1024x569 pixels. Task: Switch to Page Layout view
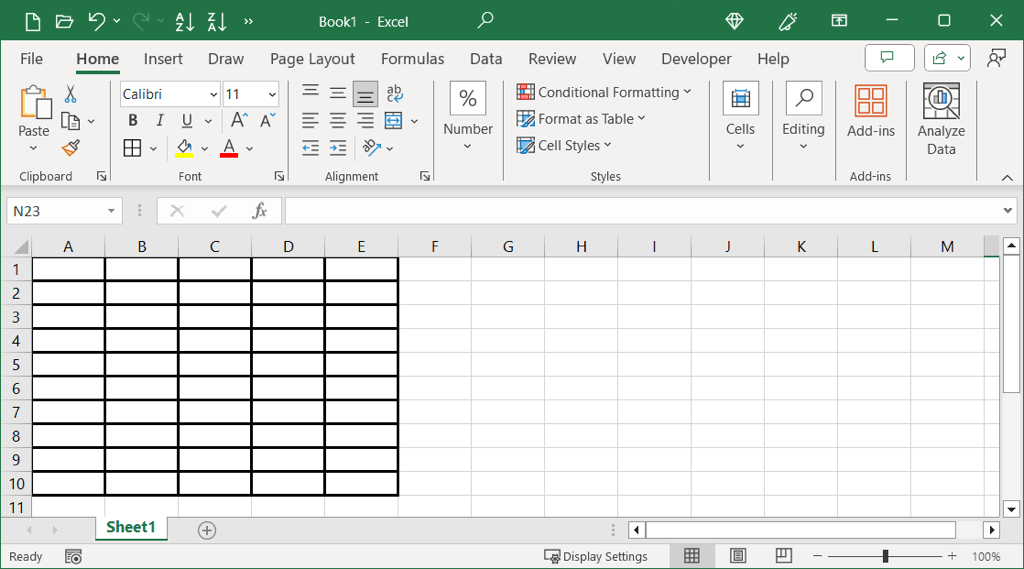738,556
